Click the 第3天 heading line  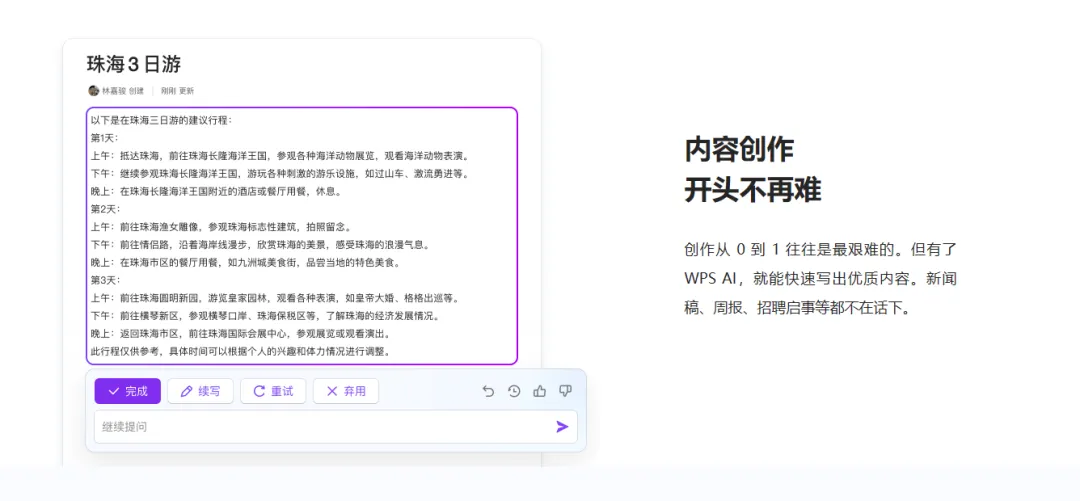(105, 280)
